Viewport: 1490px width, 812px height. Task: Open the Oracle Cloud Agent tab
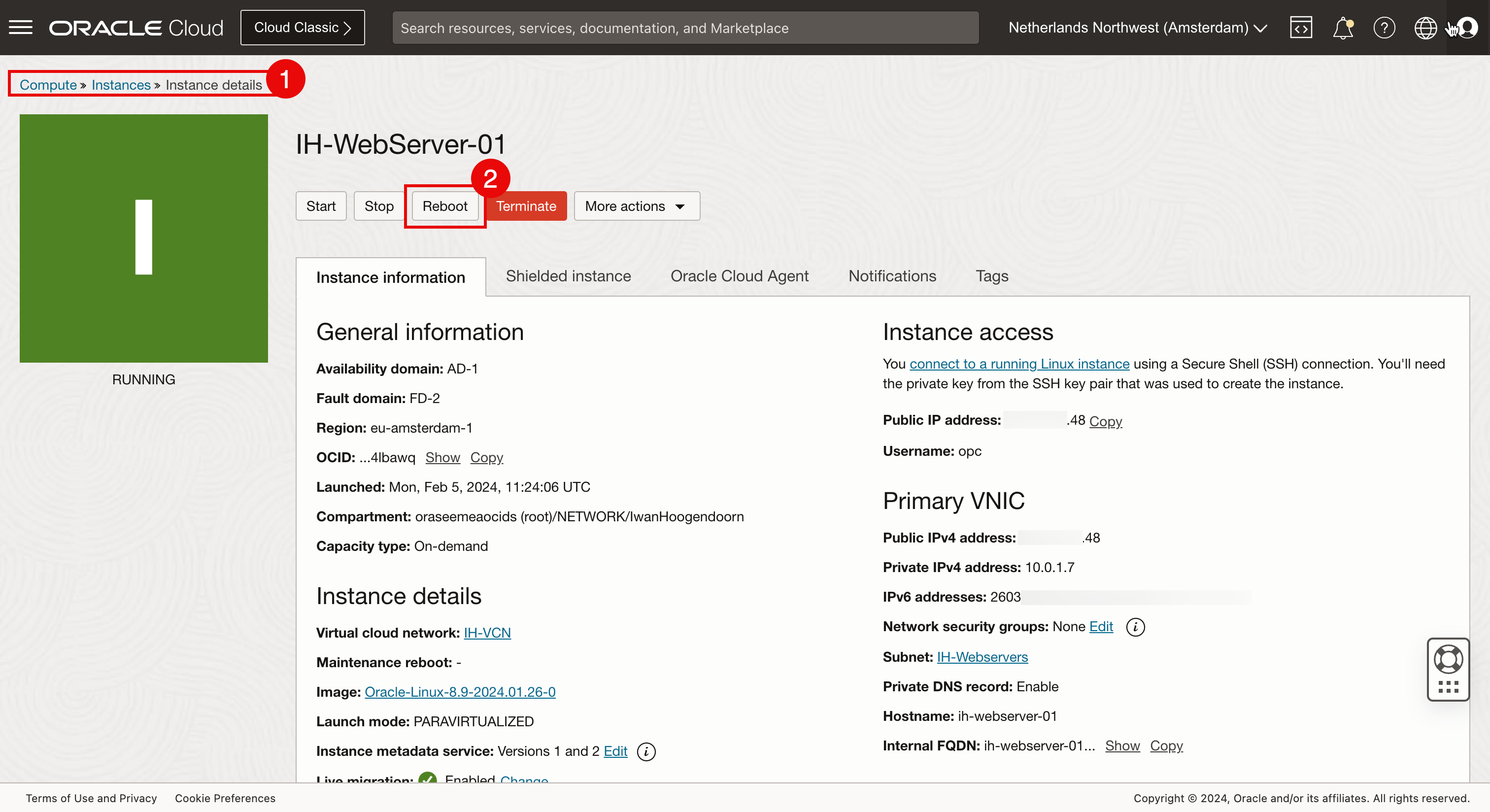739,276
